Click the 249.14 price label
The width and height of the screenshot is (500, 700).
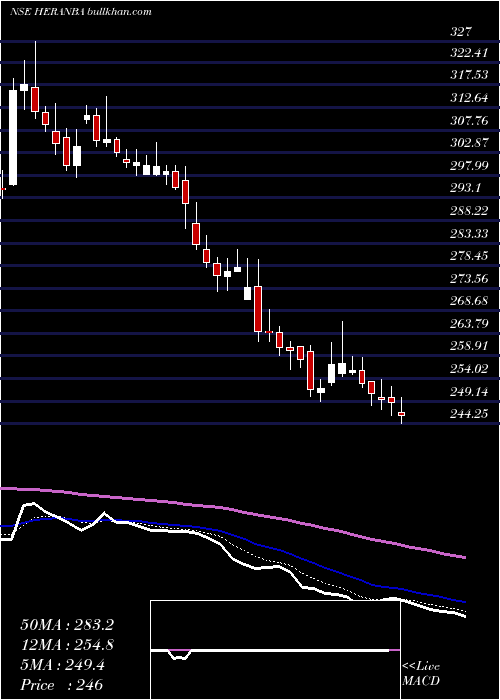tap(469, 392)
